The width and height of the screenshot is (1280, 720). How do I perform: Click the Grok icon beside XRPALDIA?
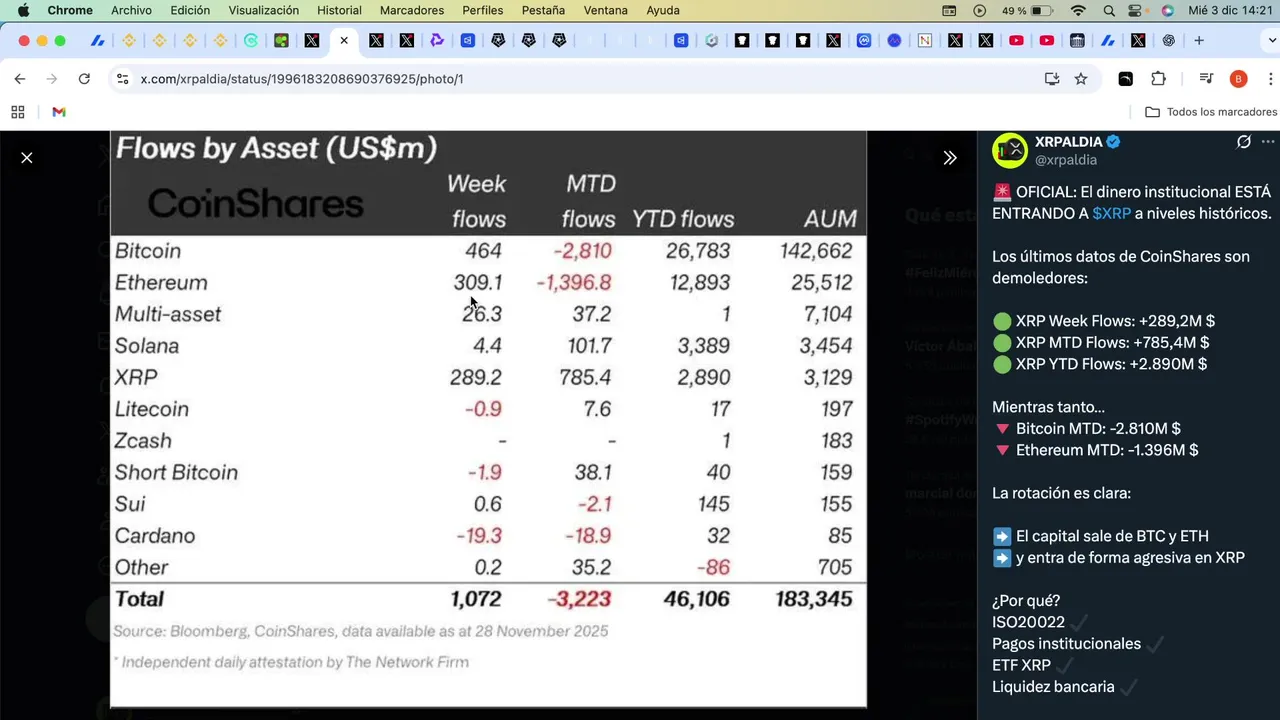coord(1243,142)
